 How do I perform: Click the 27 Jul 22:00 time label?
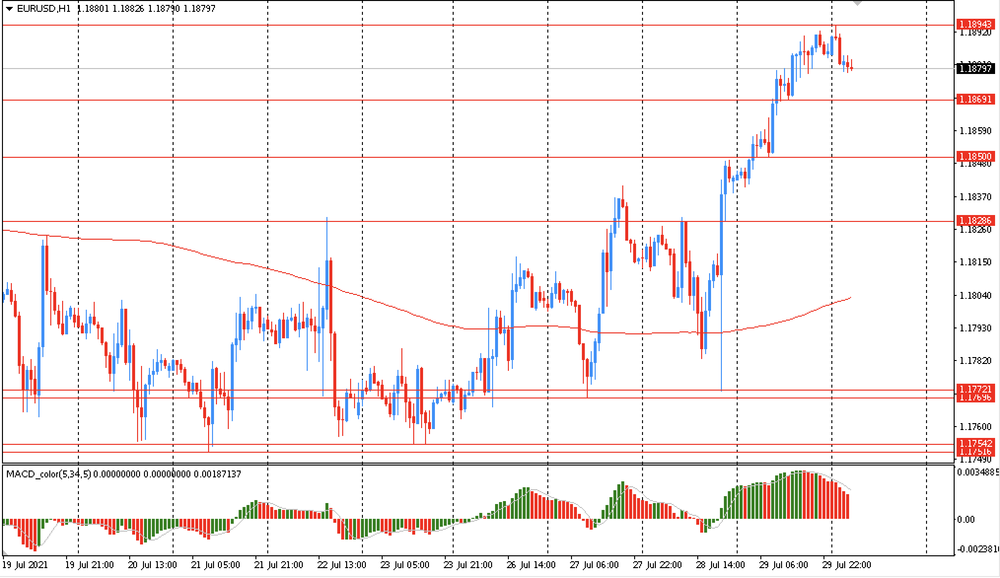(x=658, y=565)
